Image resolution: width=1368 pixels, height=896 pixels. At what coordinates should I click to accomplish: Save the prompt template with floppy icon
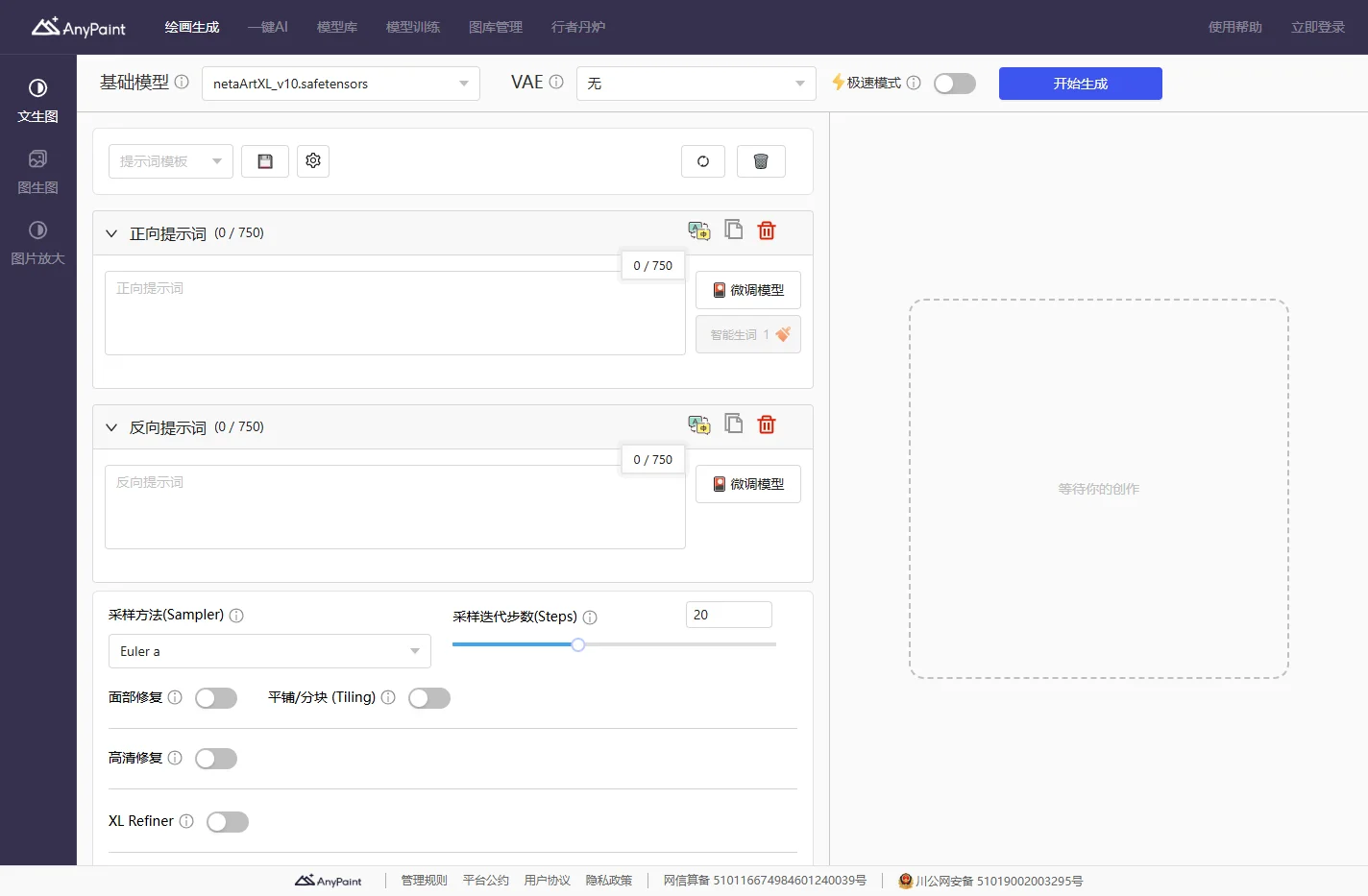[265, 161]
